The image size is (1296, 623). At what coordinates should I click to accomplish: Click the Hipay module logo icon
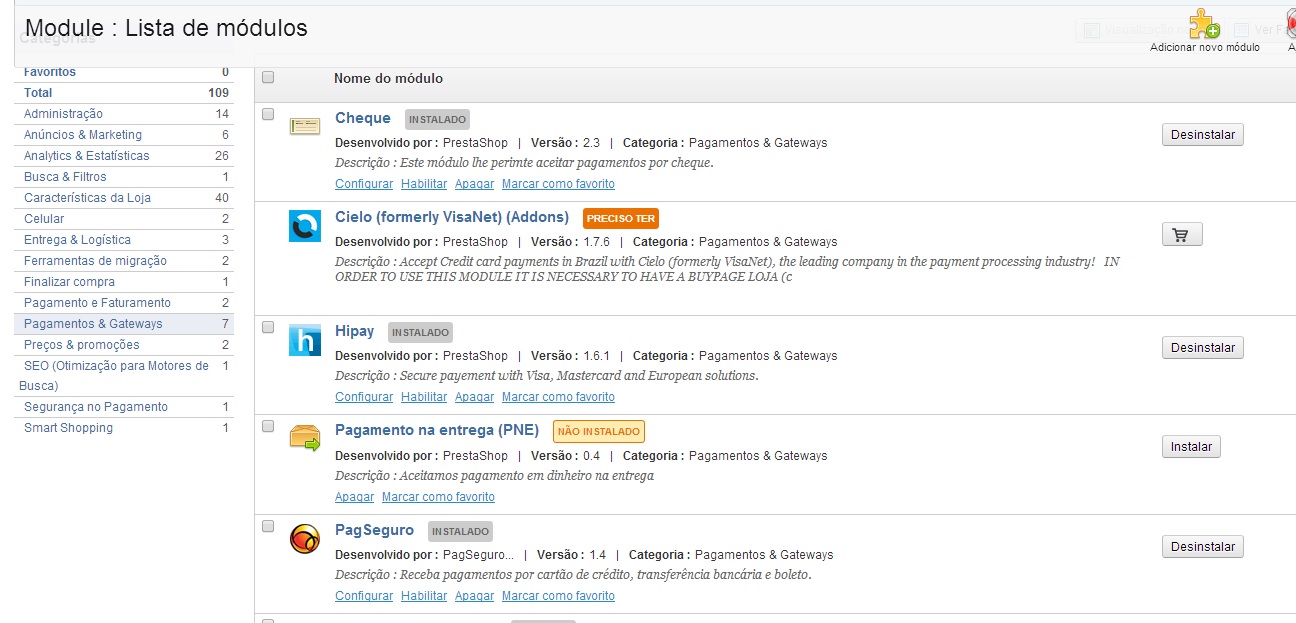tap(305, 339)
